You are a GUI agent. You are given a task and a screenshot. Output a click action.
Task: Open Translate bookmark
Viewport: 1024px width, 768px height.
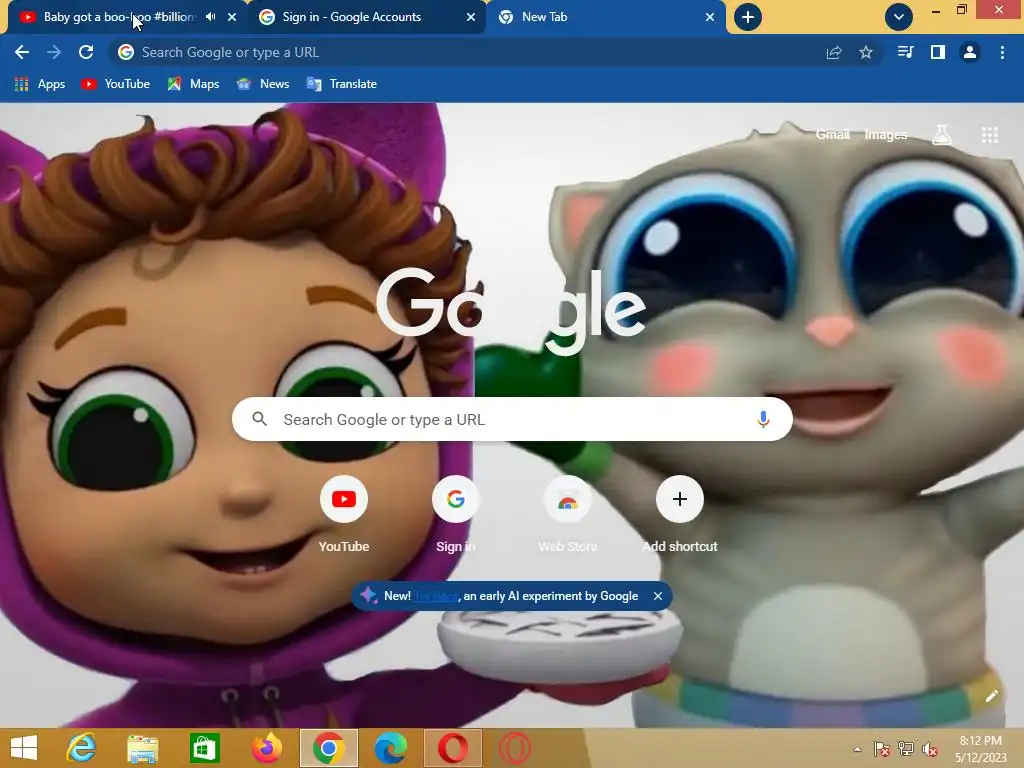[342, 84]
